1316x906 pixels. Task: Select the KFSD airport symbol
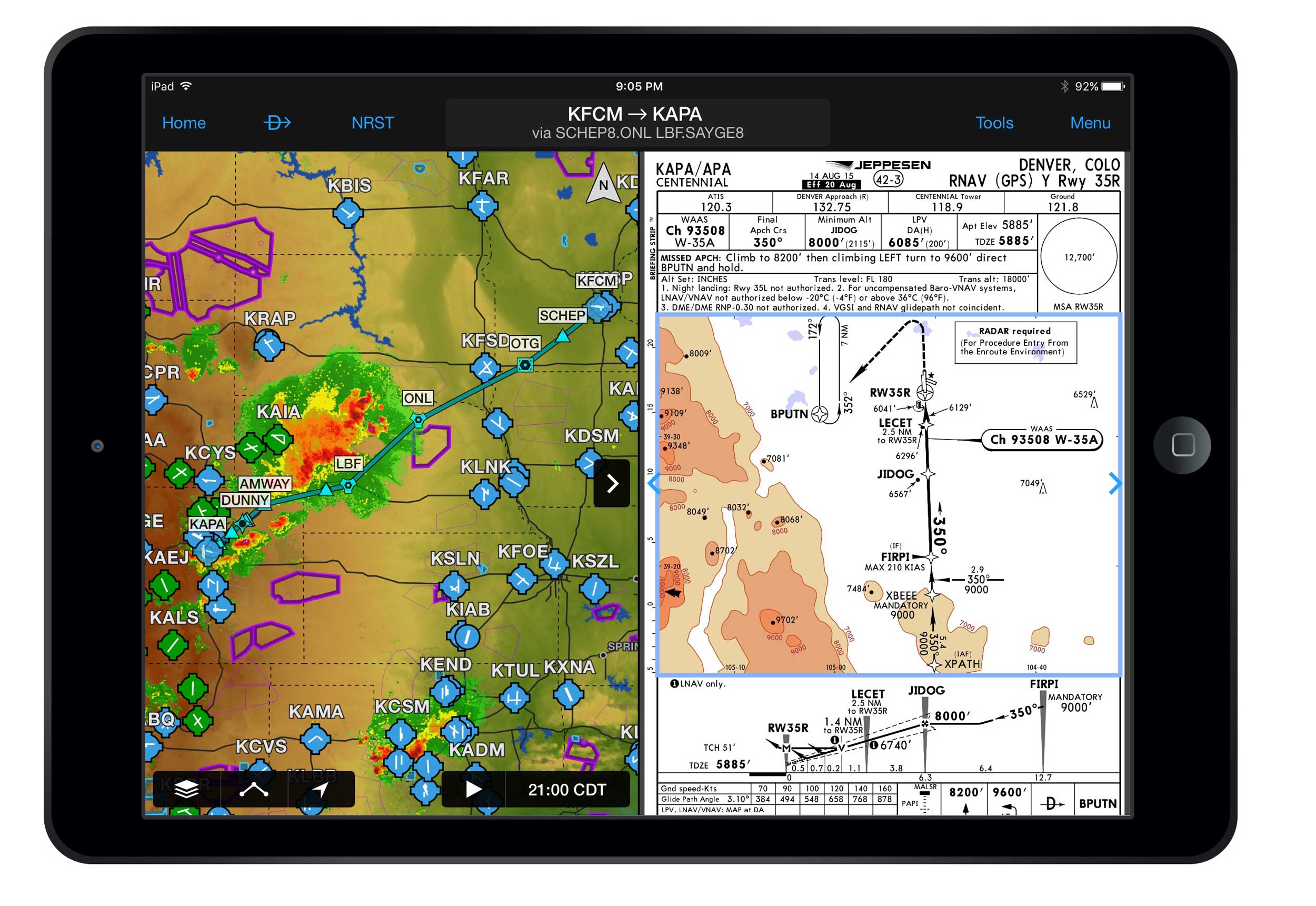pyautogui.click(x=485, y=369)
